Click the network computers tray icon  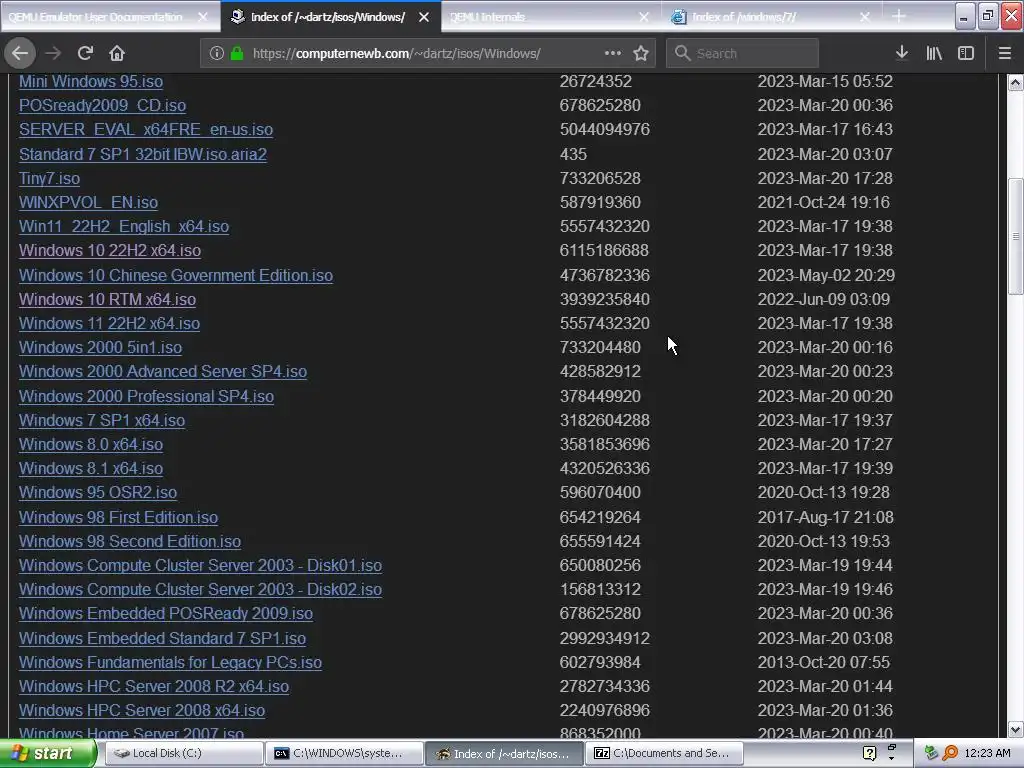click(931, 753)
